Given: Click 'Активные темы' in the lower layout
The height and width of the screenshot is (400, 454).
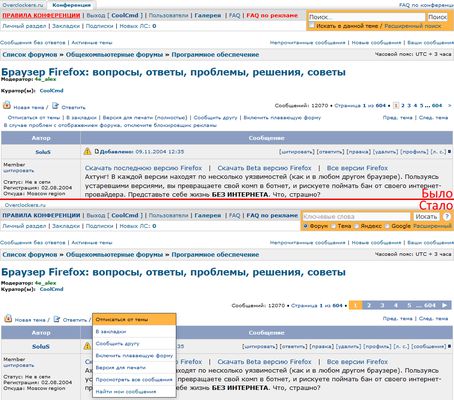Looking at the screenshot, I should coord(92,243).
